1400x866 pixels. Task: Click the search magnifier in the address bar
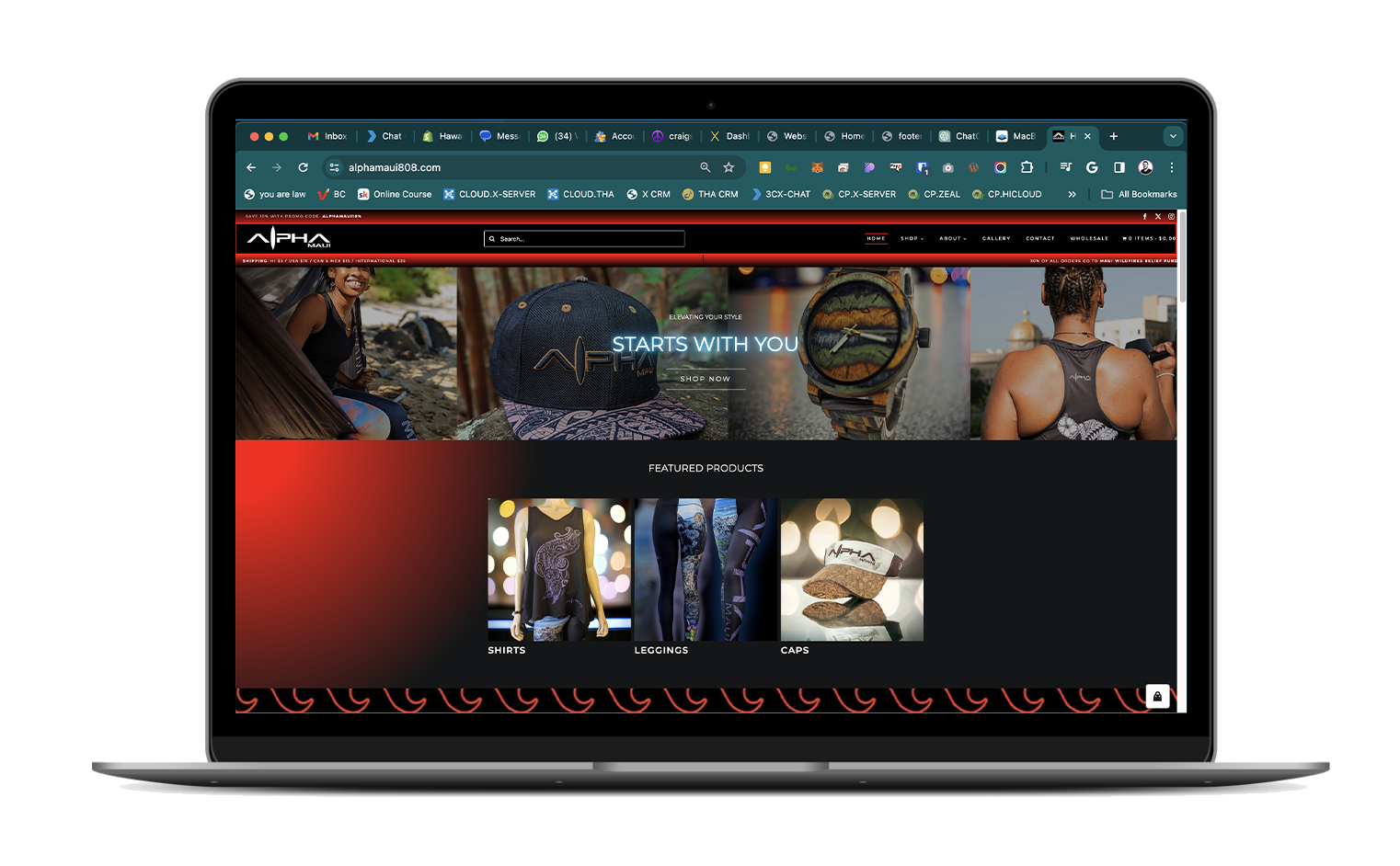705,167
